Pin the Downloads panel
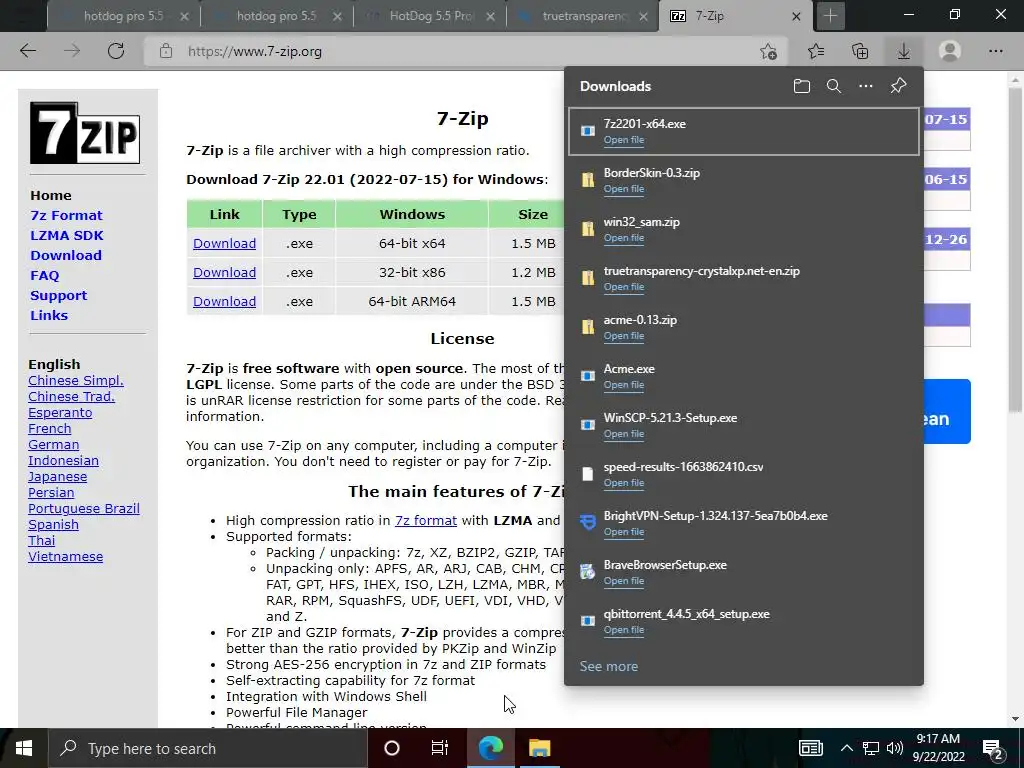 click(899, 86)
